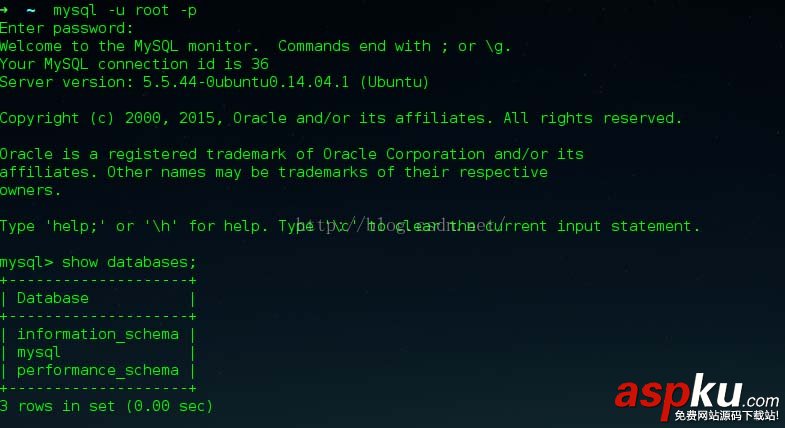Click the Oracle copyright notice line
The width and height of the screenshot is (785, 428).
(x=340, y=118)
